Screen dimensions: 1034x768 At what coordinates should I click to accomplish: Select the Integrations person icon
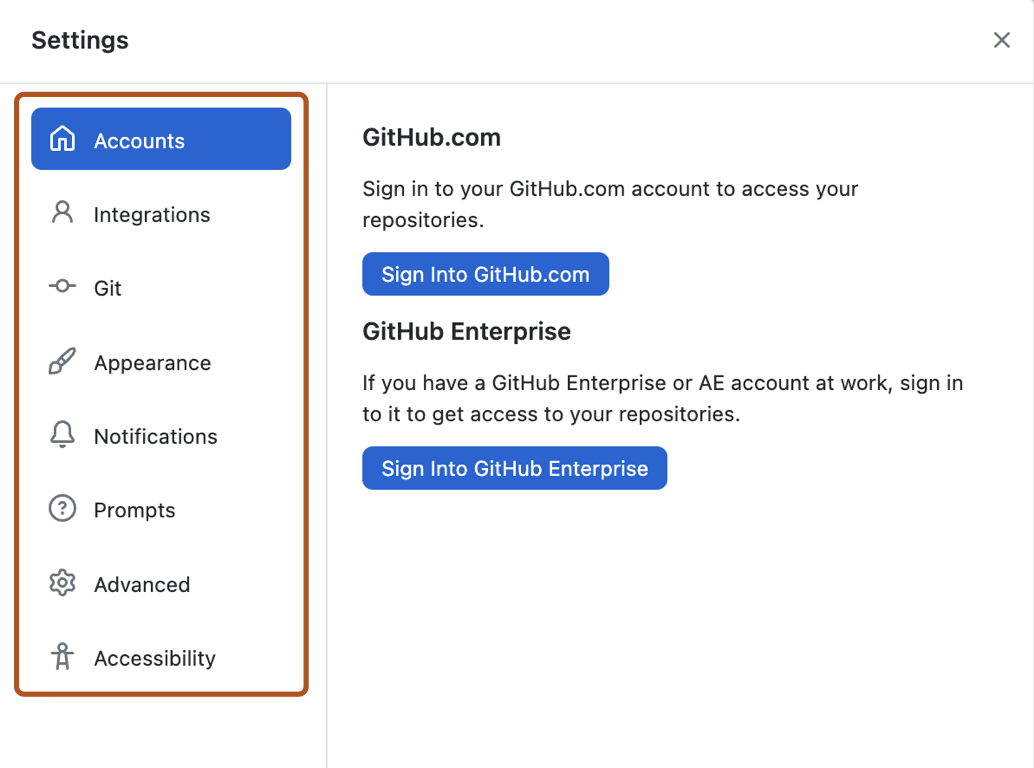(x=62, y=214)
